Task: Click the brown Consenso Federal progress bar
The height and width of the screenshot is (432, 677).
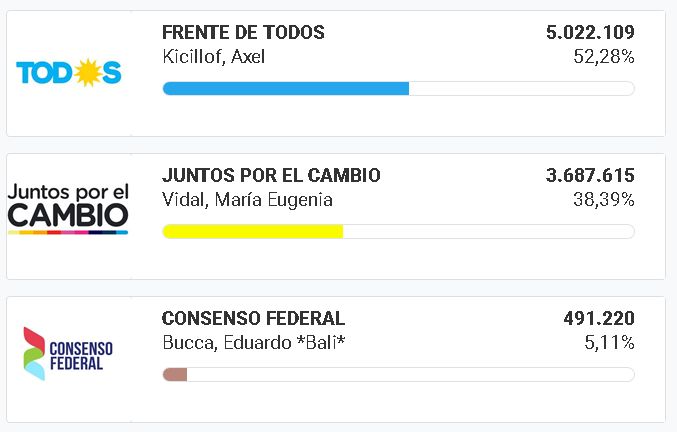Action: click(175, 375)
